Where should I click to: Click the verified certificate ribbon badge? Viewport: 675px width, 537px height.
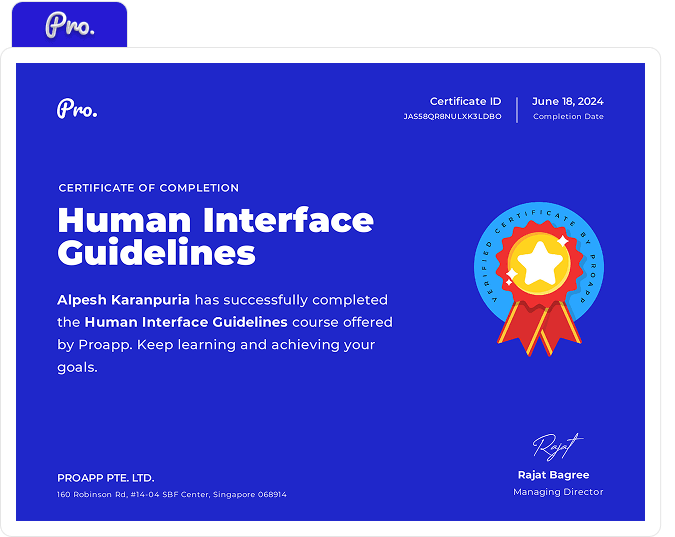539,279
